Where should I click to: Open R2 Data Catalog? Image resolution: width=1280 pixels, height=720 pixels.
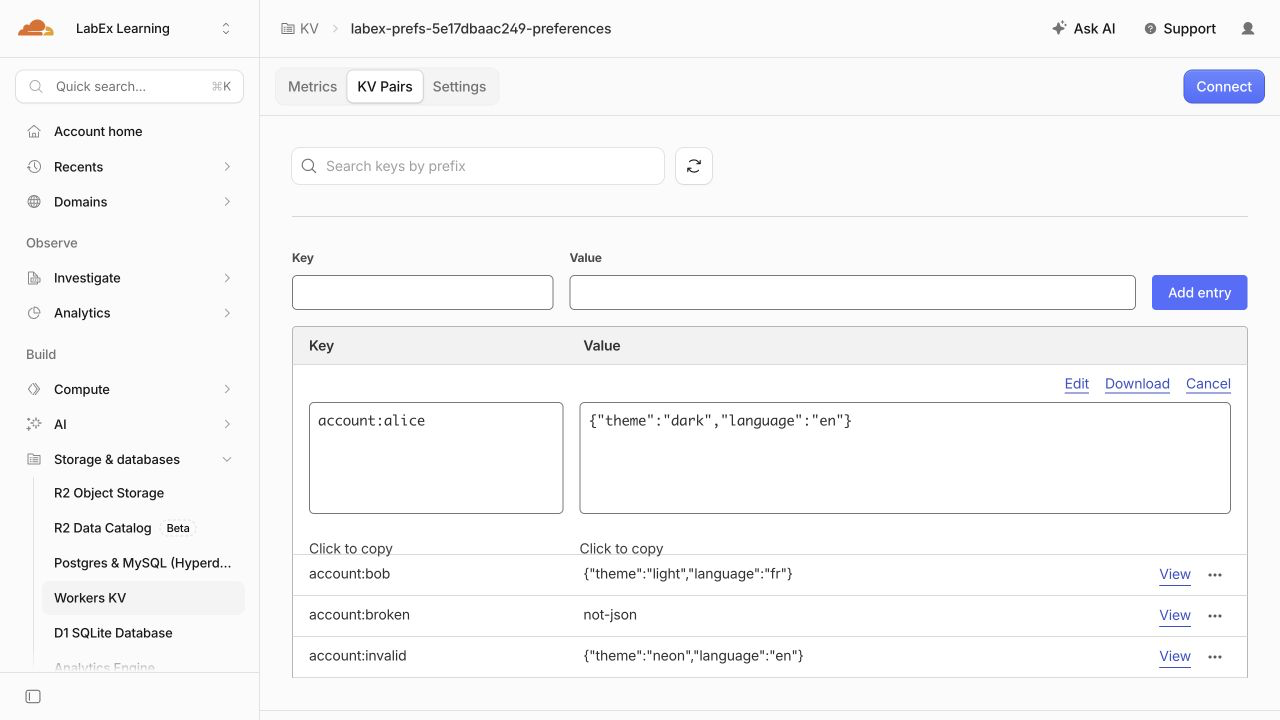pyautogui.click(x=103, y=528)
